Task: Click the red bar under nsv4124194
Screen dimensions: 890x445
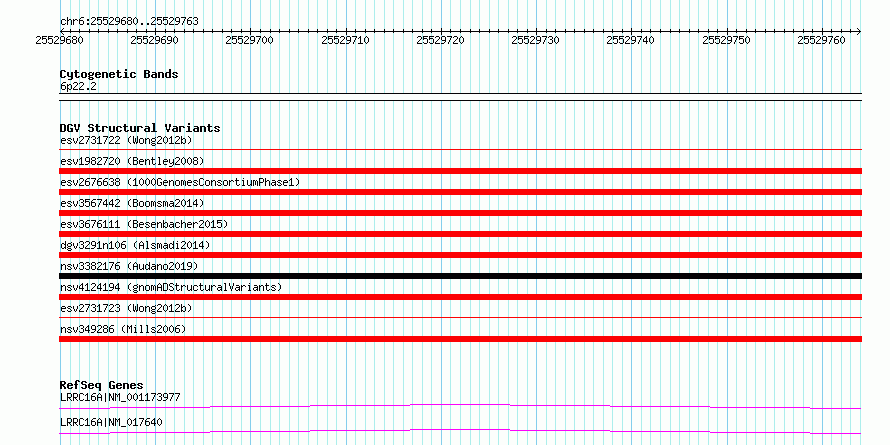Action: 460,297
